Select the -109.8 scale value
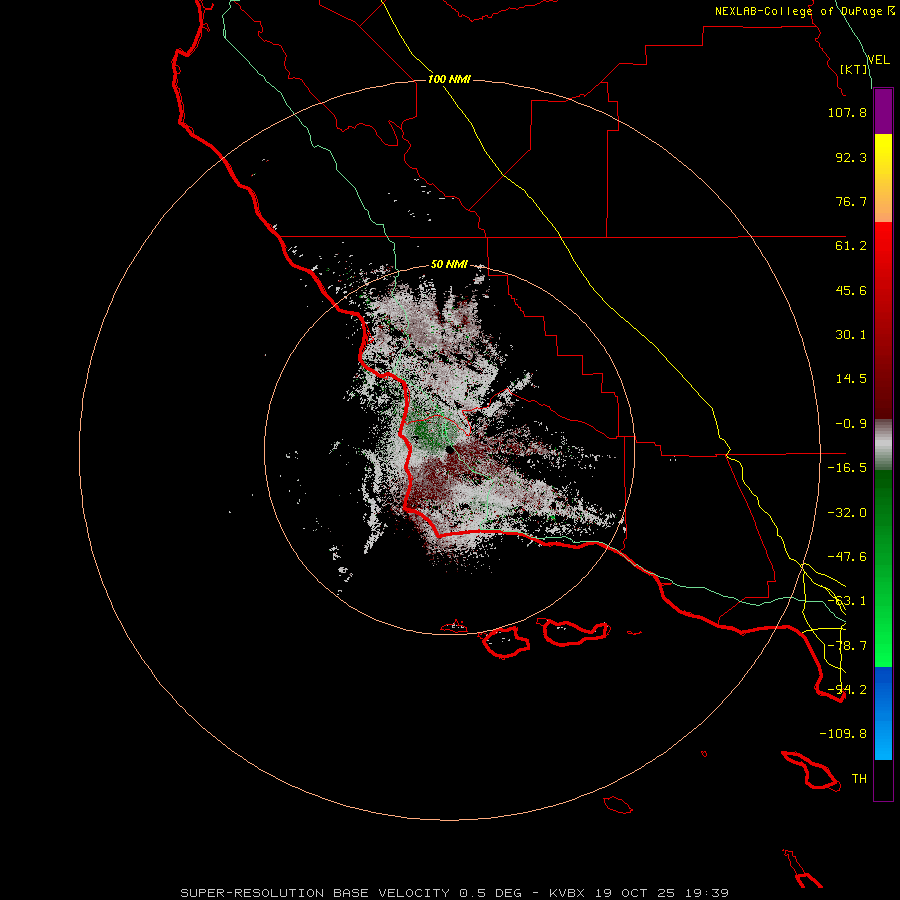900x900 pixels. pyautogui.click(x=843, y=734)
